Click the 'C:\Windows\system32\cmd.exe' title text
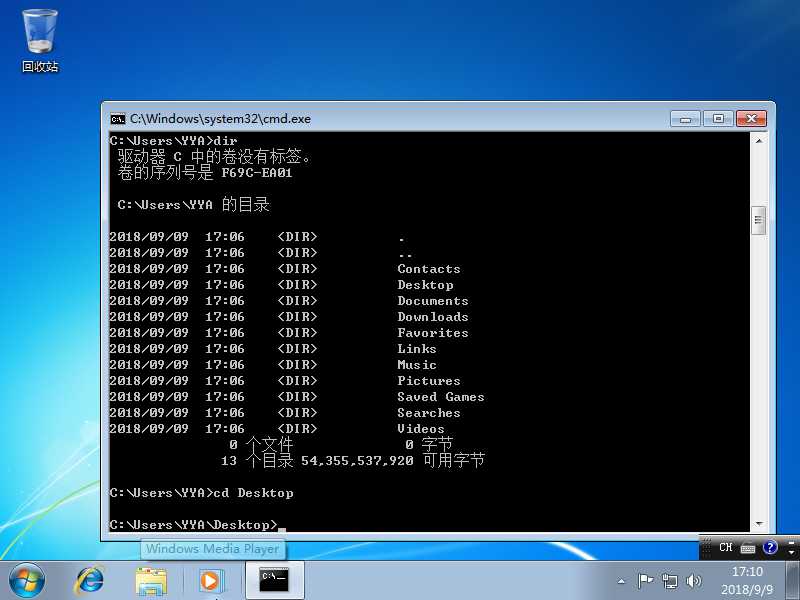Image resolution: width=800 pixels, height=600 pixels. coord(220,118)
